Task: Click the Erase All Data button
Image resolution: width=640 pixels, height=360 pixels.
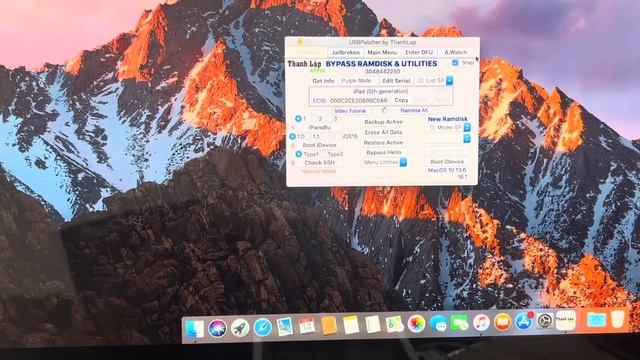Action: pos(383,132)
